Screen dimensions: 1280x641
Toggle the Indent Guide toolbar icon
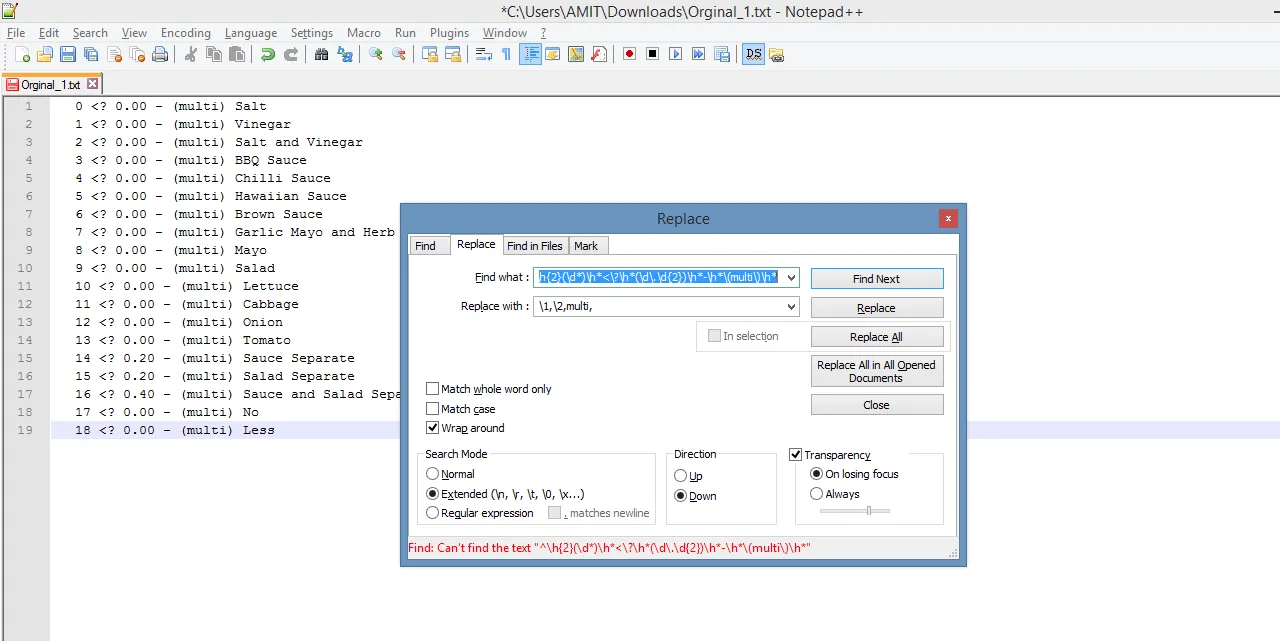[530, 54]
